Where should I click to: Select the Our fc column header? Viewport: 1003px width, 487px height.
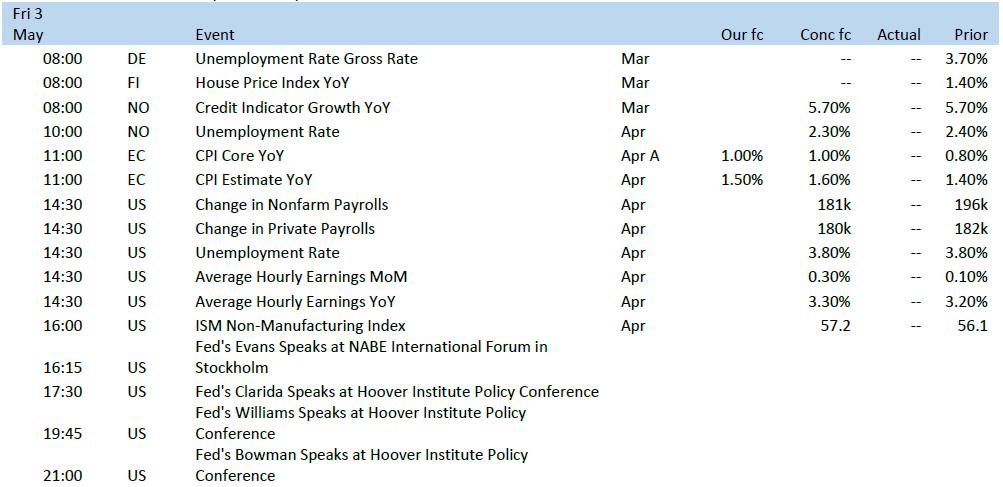tap(742, 35)
